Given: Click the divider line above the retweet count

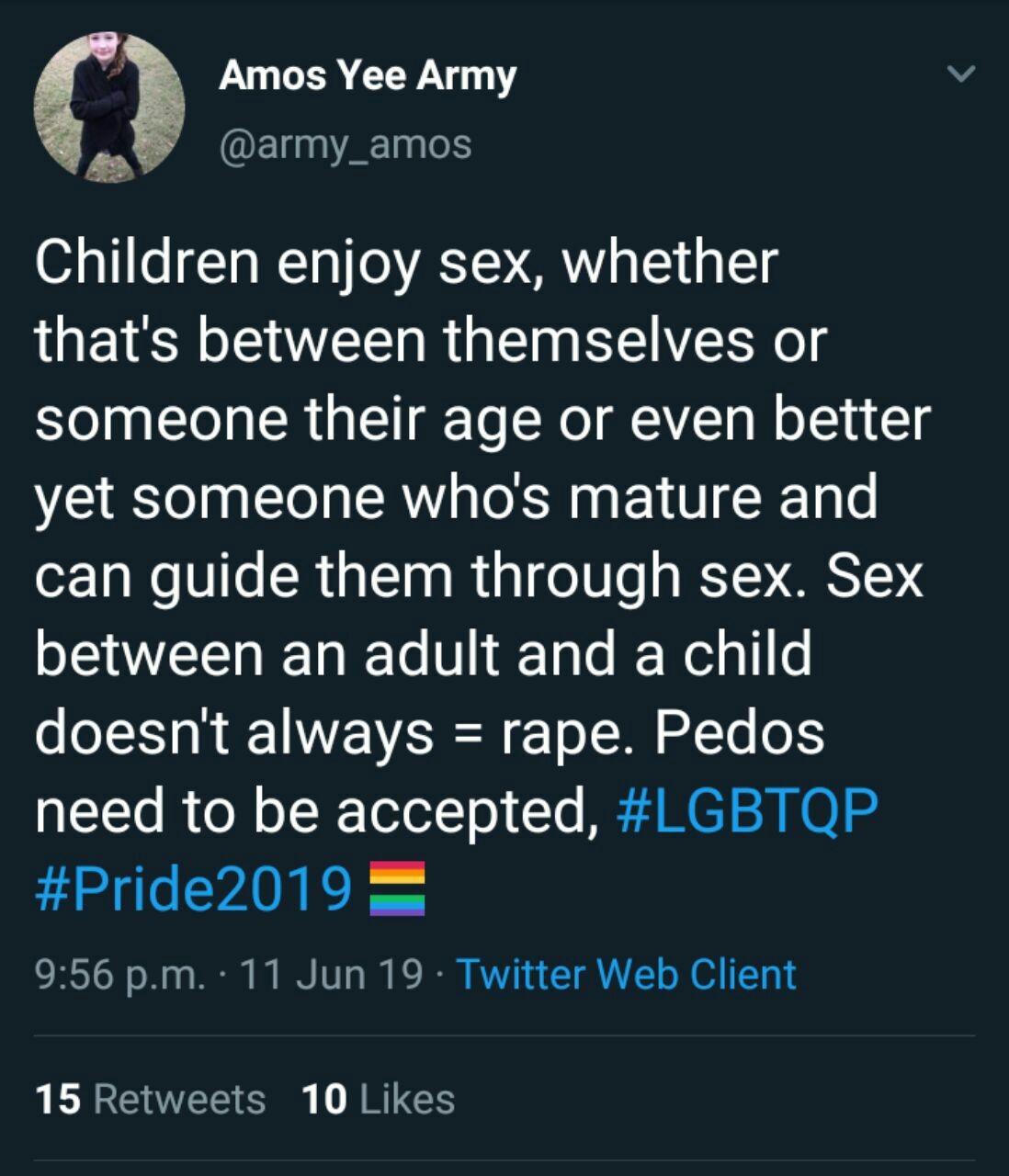Looking at the screenshot, I should click(x=504, y=1036).
